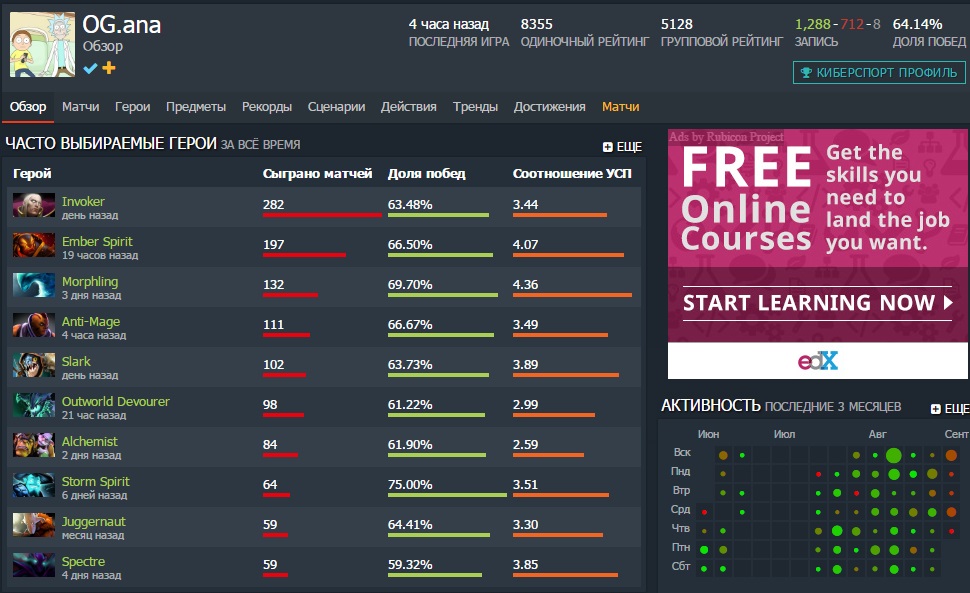
Task: Click Invoker's red matches-played bar
Action: click(x=322, y=215)
